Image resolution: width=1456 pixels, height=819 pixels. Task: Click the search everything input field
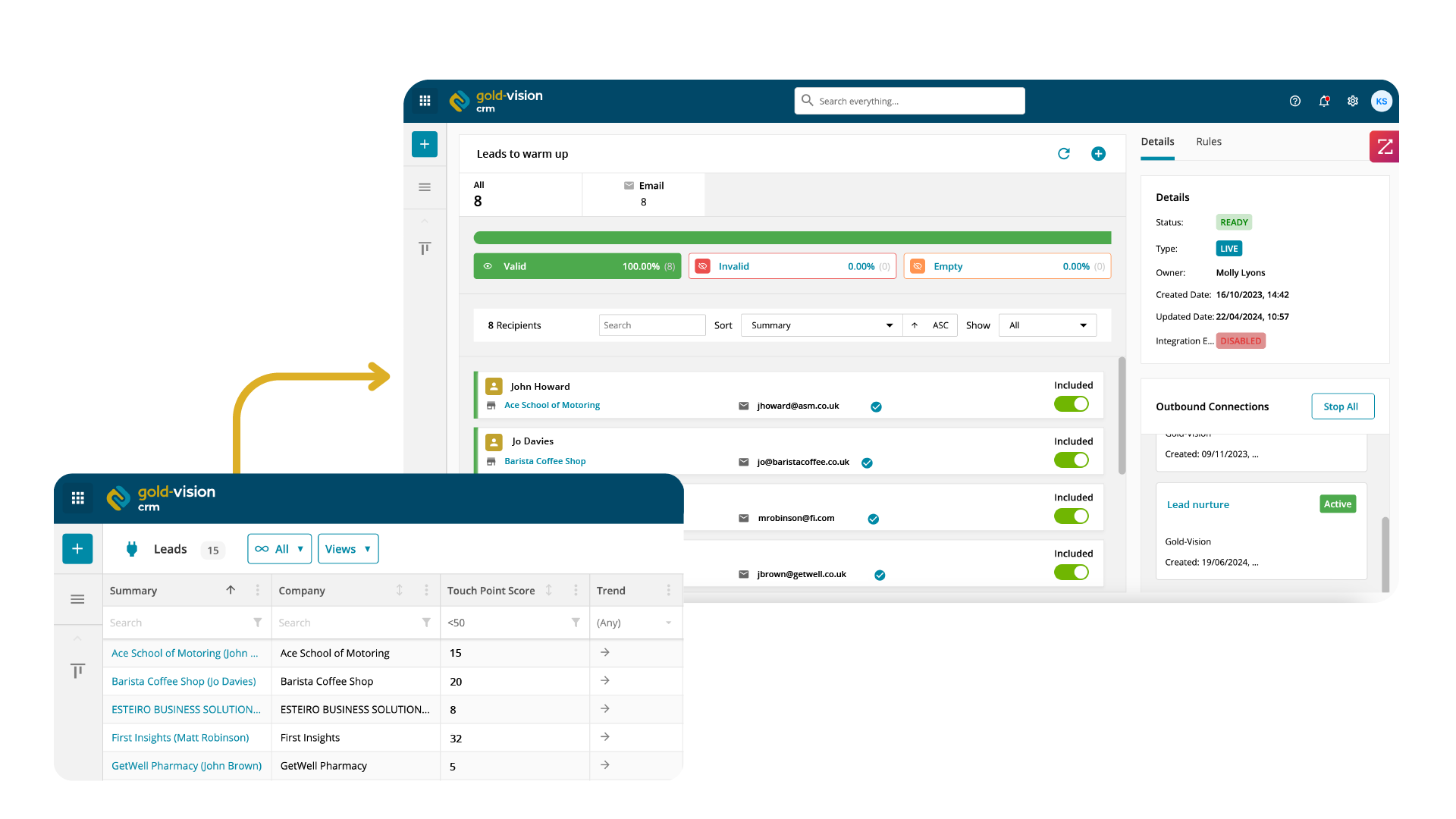click(910, 101)
